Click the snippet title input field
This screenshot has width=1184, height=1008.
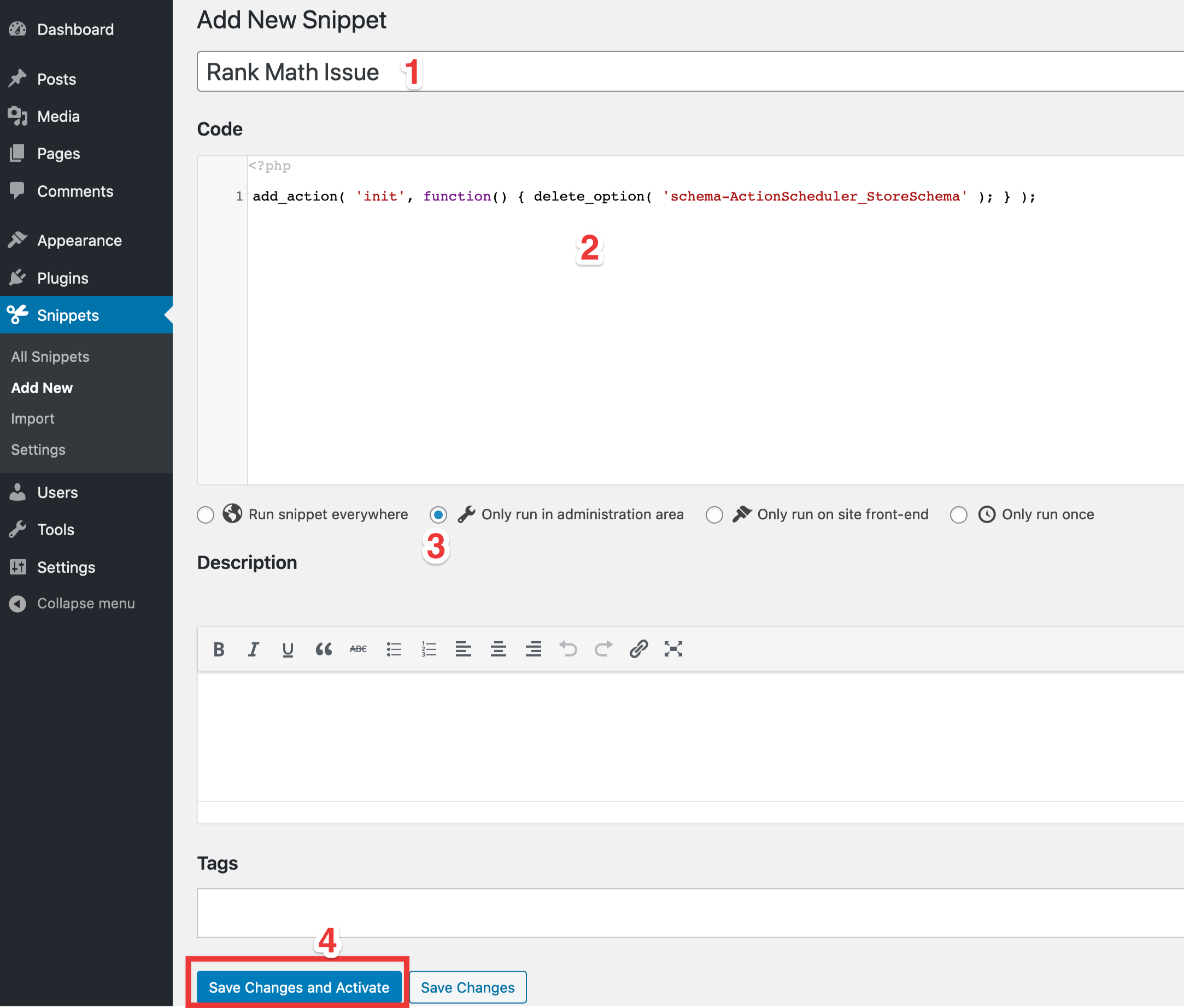(690, 72)
